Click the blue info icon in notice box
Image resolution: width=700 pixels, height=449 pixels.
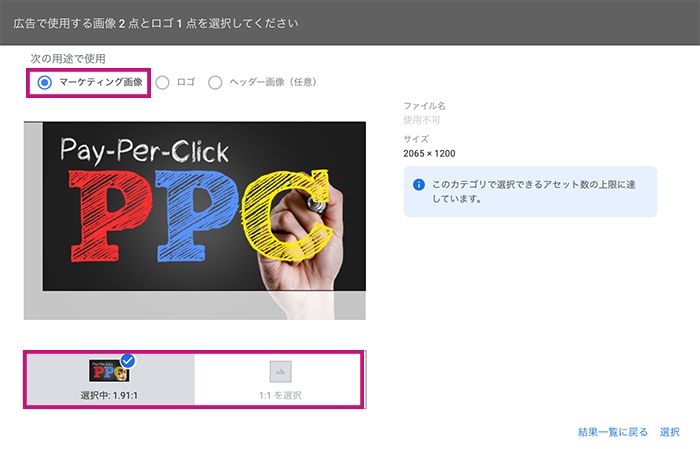[419, 184]
